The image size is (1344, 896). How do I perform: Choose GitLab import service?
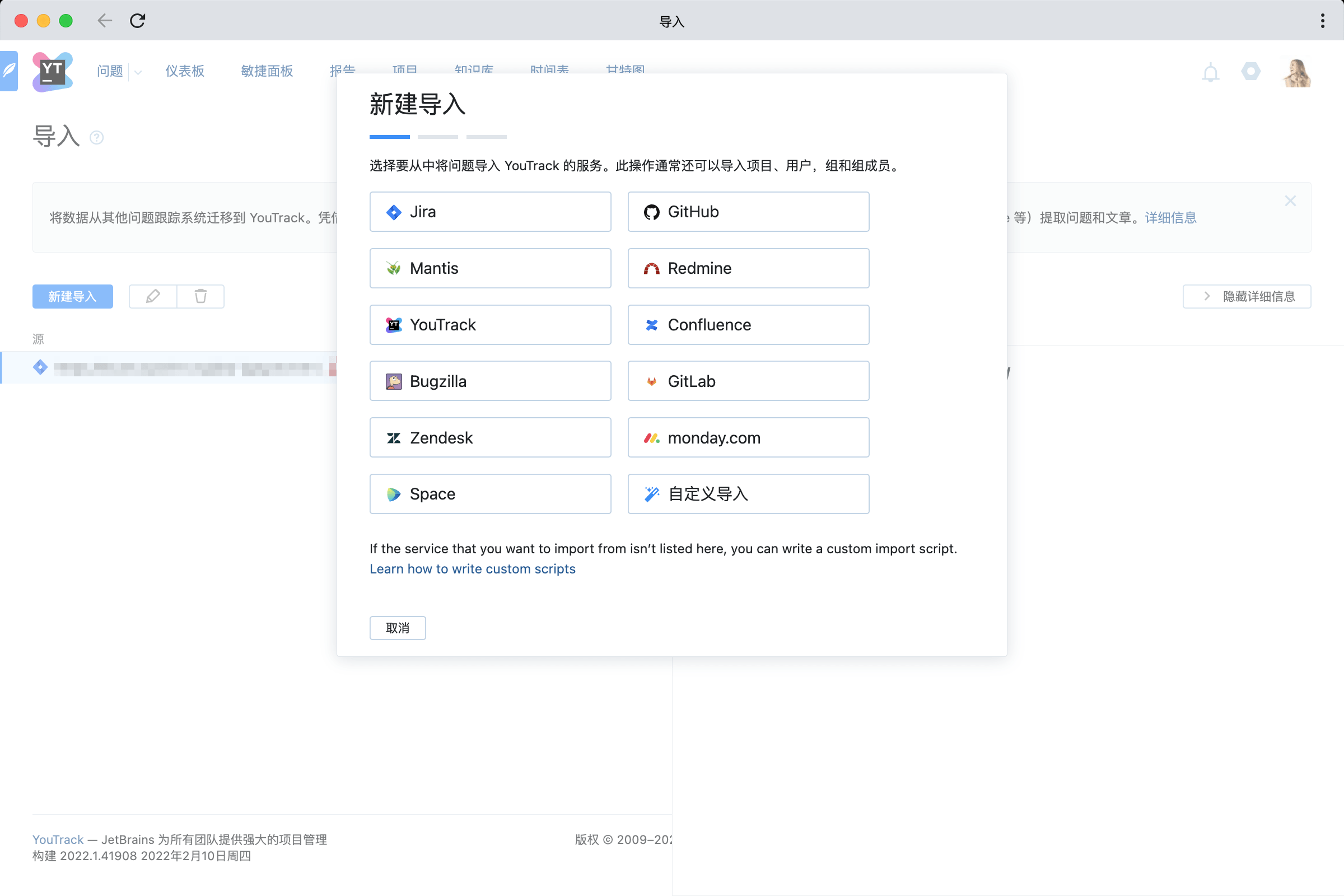pyautogui.click(x=748, y=381)
